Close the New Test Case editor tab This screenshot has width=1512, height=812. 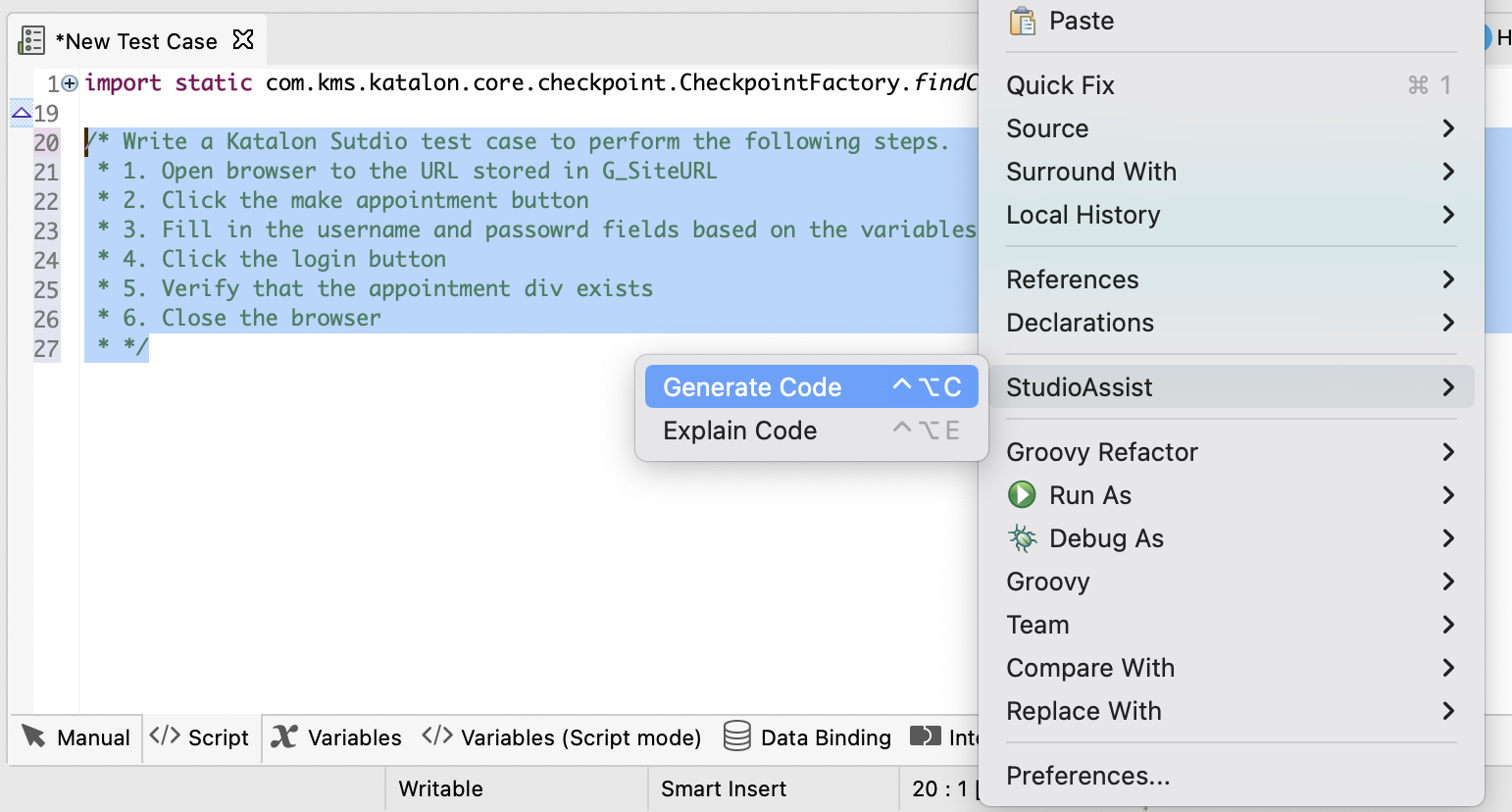click(x=243, y=40)
